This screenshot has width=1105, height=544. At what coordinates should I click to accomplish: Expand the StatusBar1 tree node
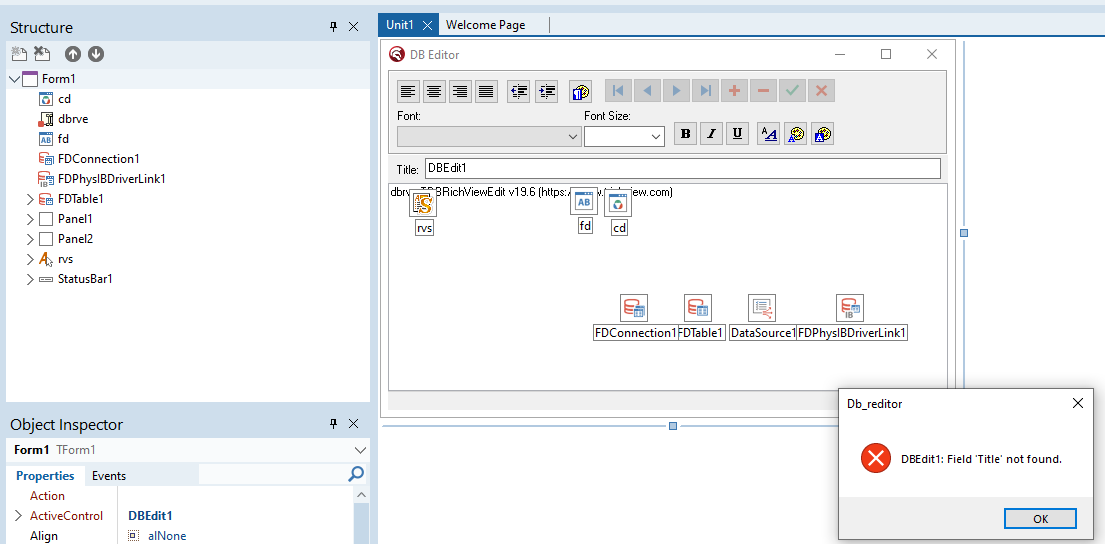tap(30, 279)
